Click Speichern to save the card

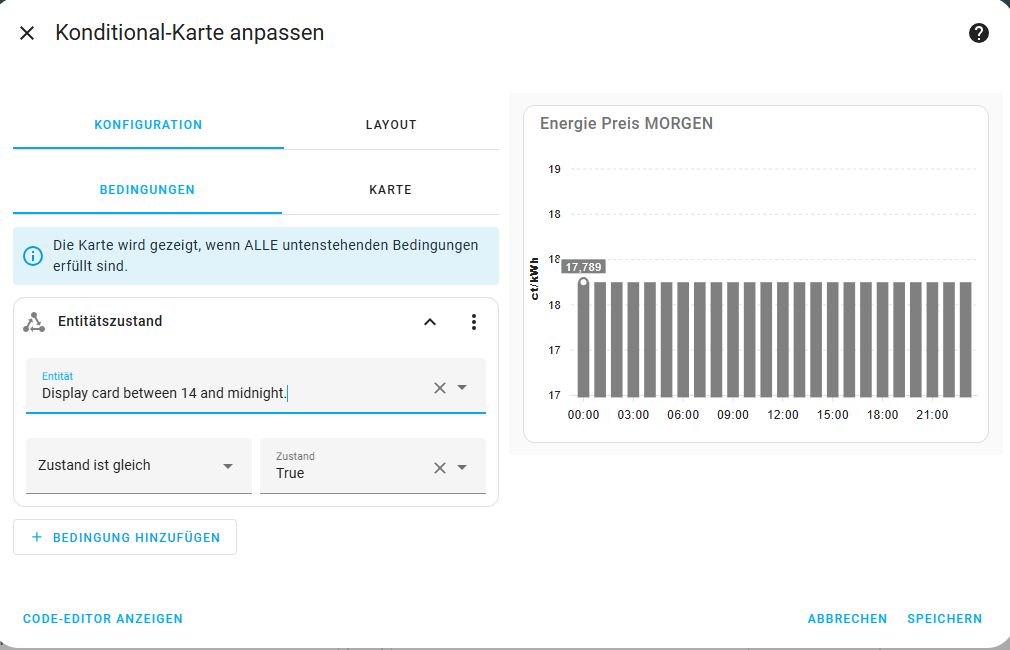[x=944, y=618]
